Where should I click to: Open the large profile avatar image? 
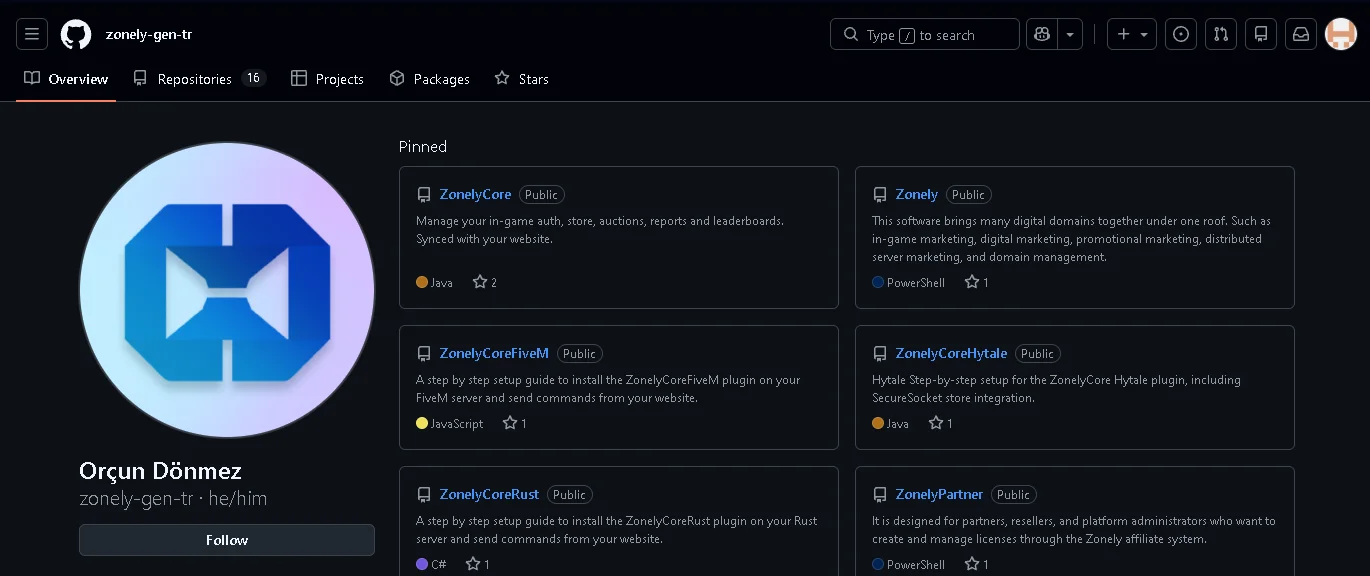[x=227, y=290]
